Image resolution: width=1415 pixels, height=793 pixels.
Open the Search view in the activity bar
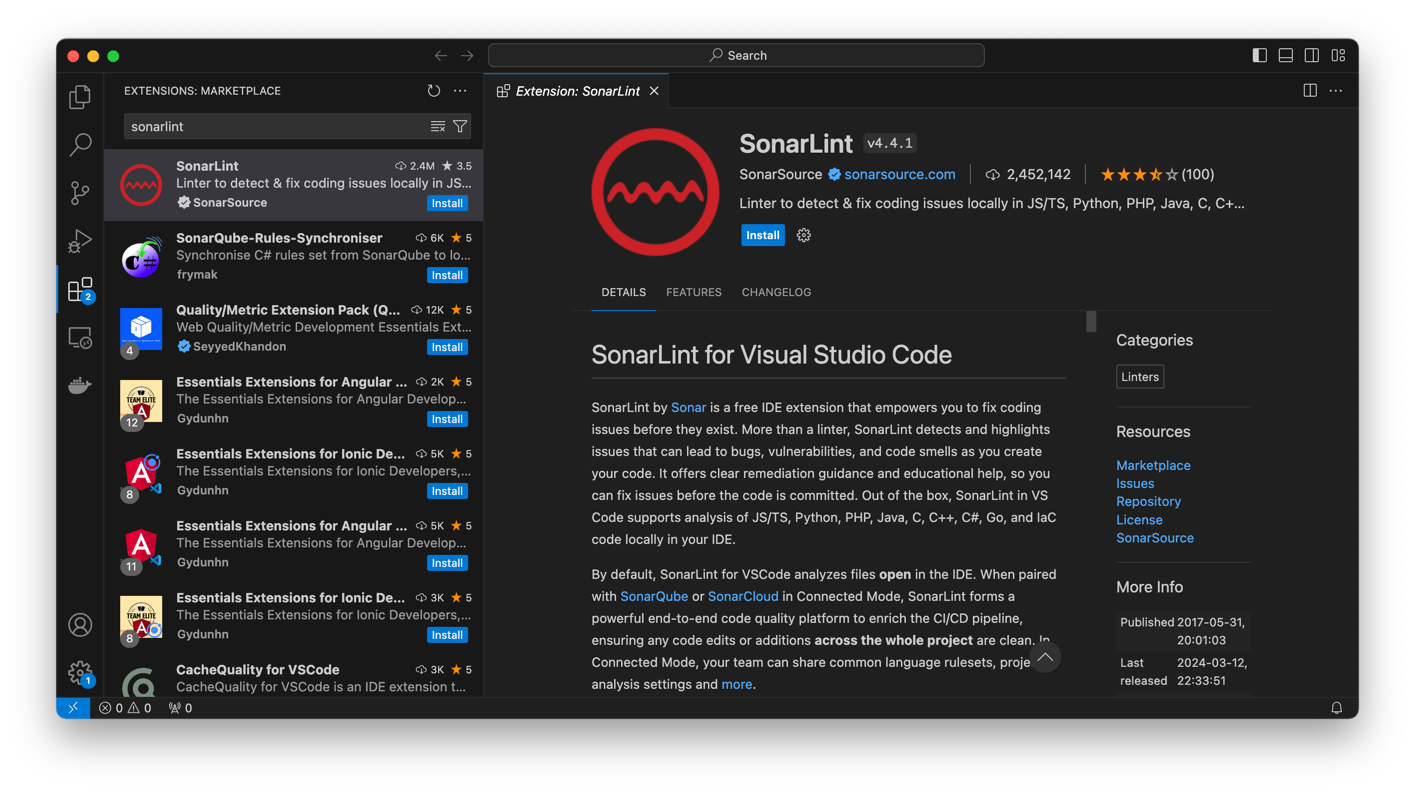80,144
